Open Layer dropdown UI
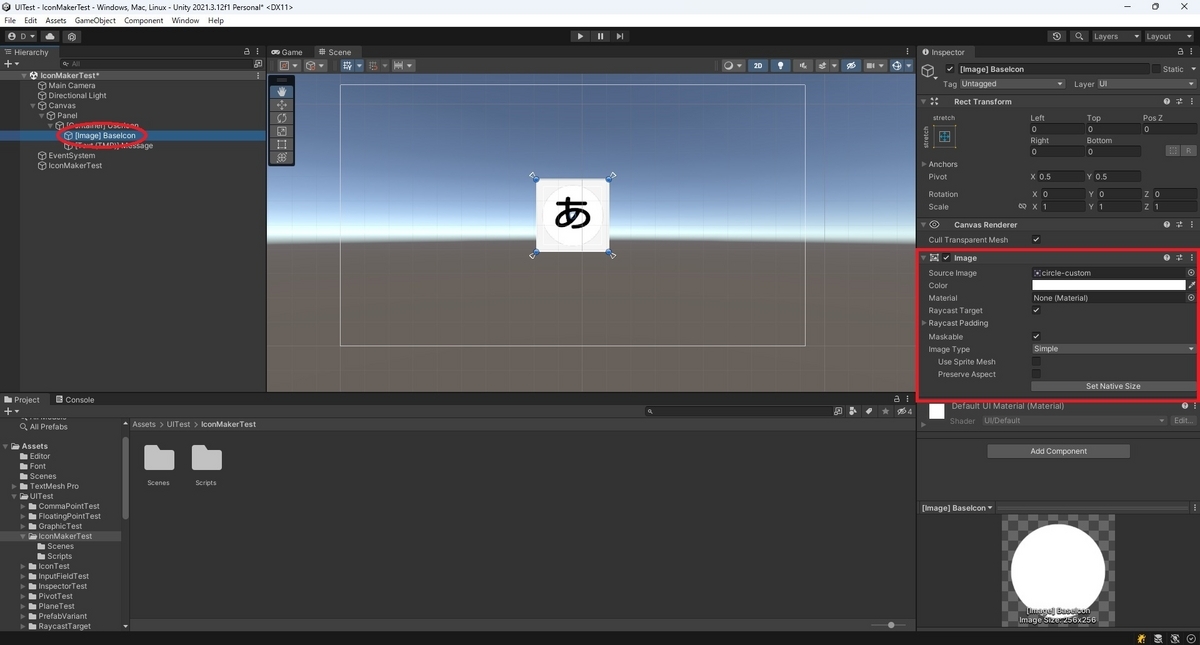1200x645 pixels. point(1147,84)
